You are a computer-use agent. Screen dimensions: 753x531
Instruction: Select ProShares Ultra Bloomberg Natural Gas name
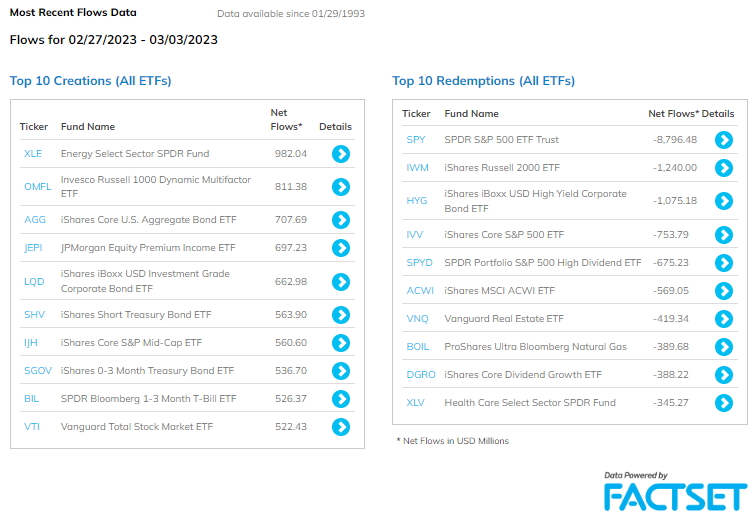click(x=535, y=347)
